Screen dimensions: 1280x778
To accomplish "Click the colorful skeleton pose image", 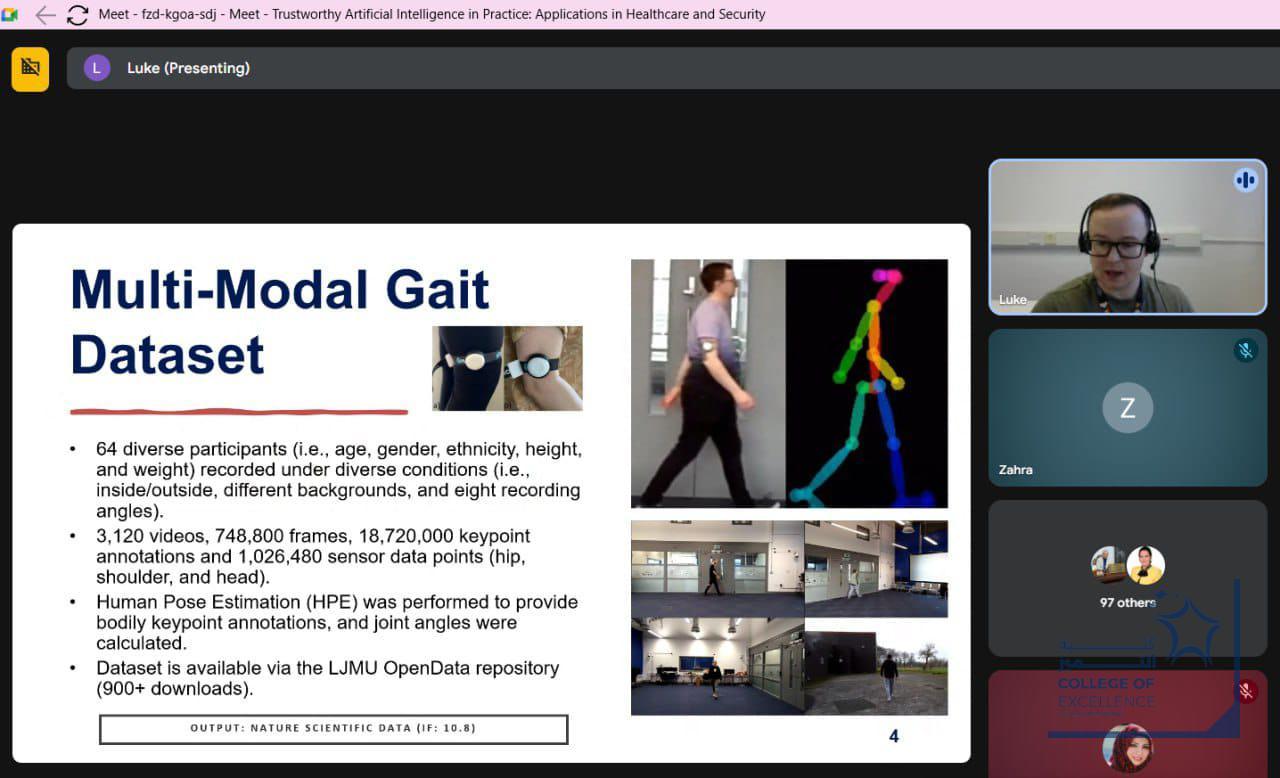I will [x=866, y=383].
